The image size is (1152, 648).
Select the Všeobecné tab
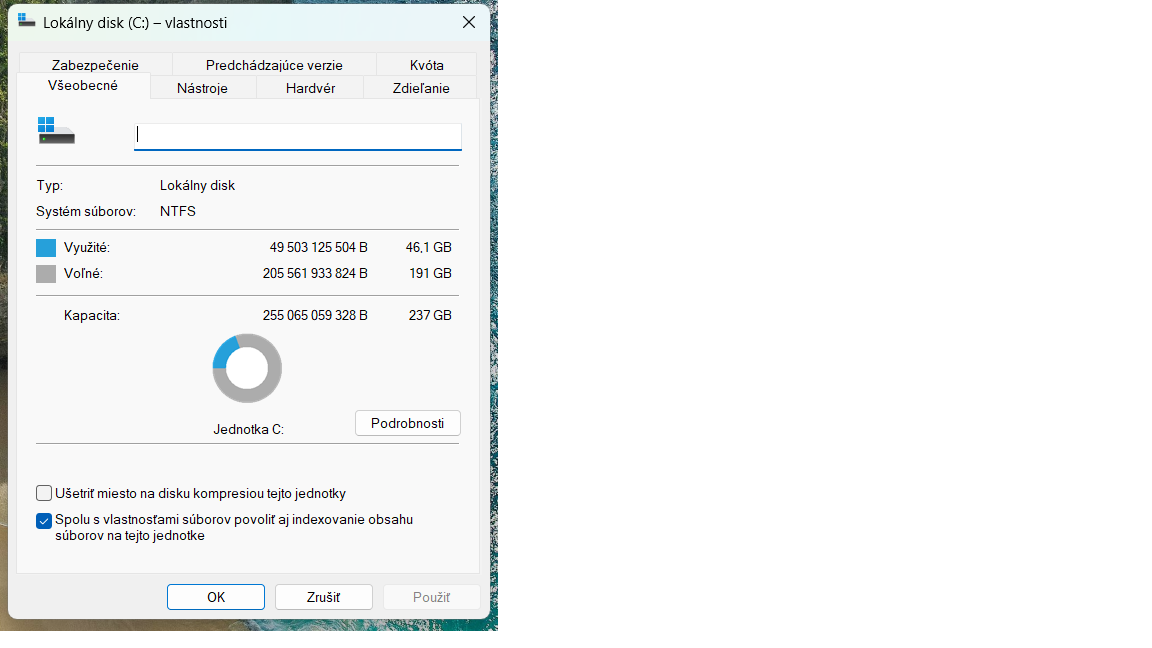coord(83,86)
